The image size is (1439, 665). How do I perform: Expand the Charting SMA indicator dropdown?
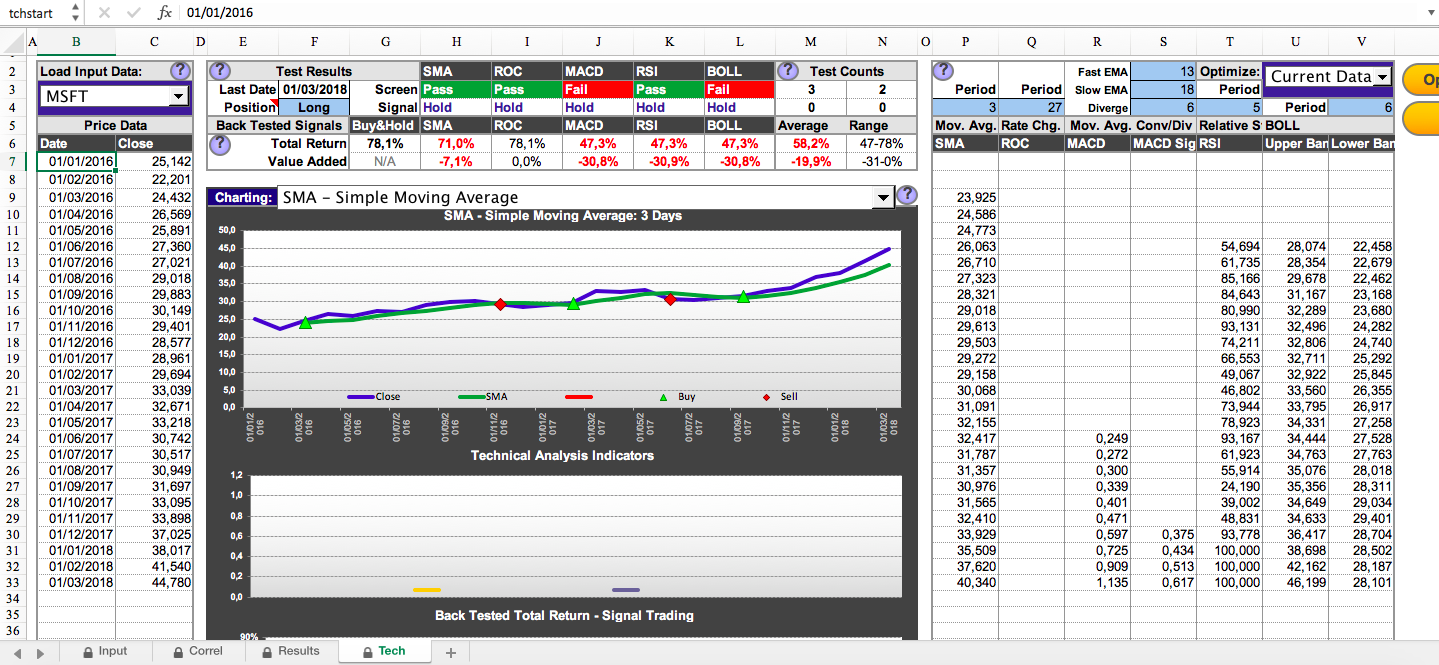pos(882,198)
